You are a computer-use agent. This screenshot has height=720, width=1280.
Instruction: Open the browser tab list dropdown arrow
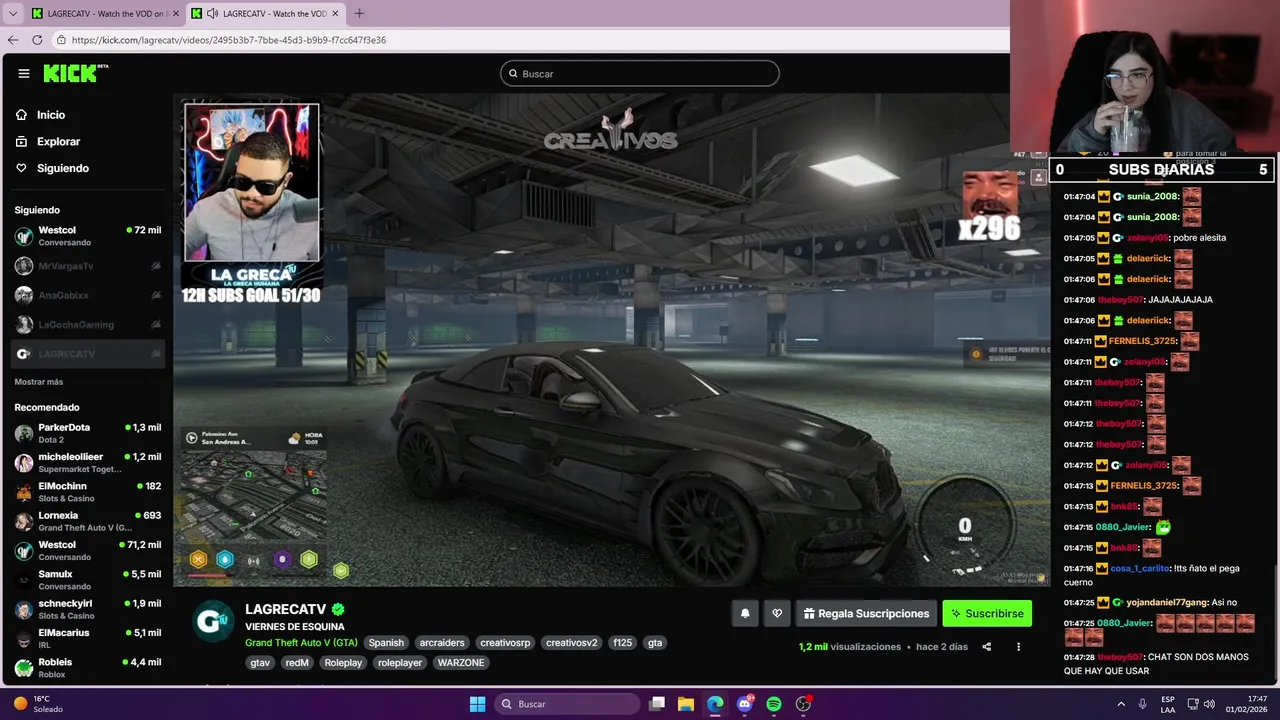[13, 14]
